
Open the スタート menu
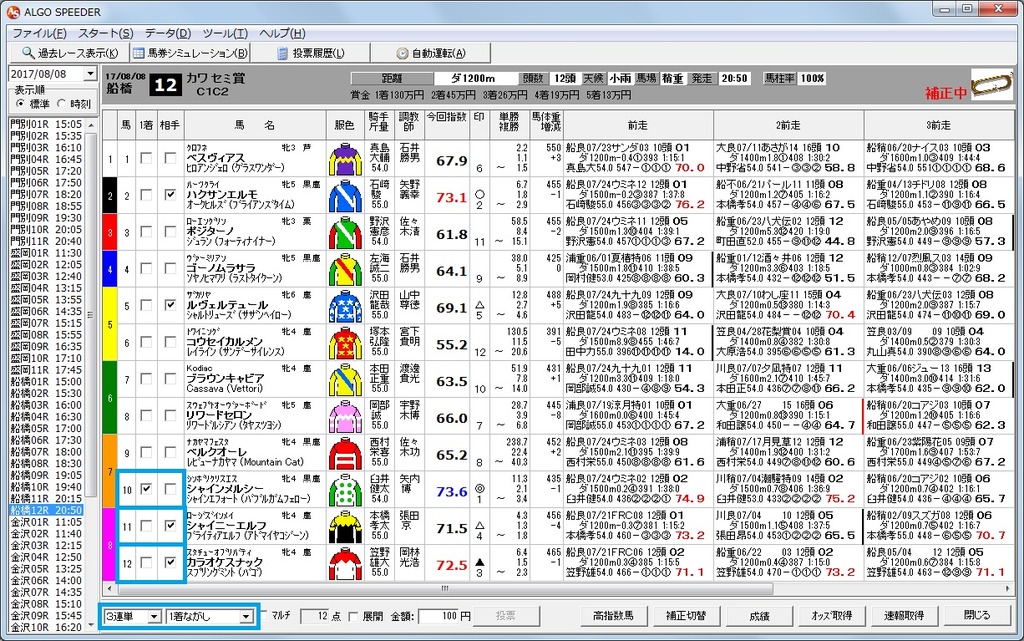coord(106,33)
